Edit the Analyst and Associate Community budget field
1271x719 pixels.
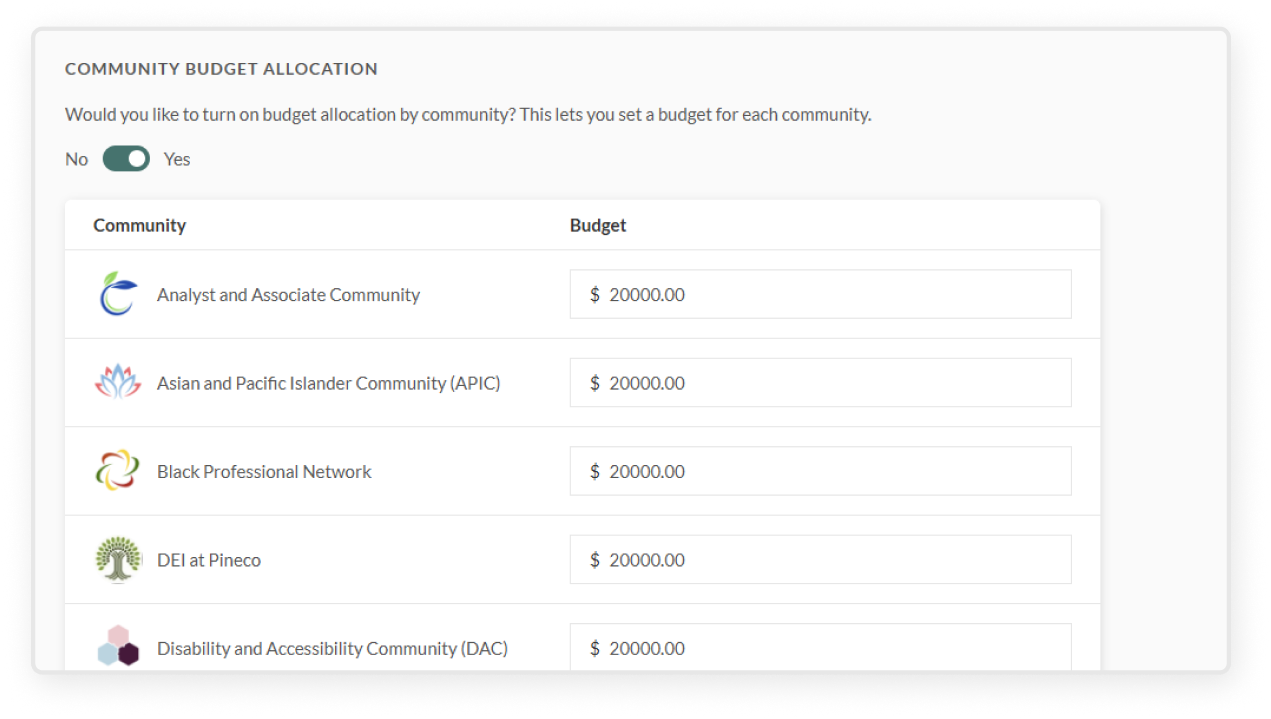pos(820,294)
